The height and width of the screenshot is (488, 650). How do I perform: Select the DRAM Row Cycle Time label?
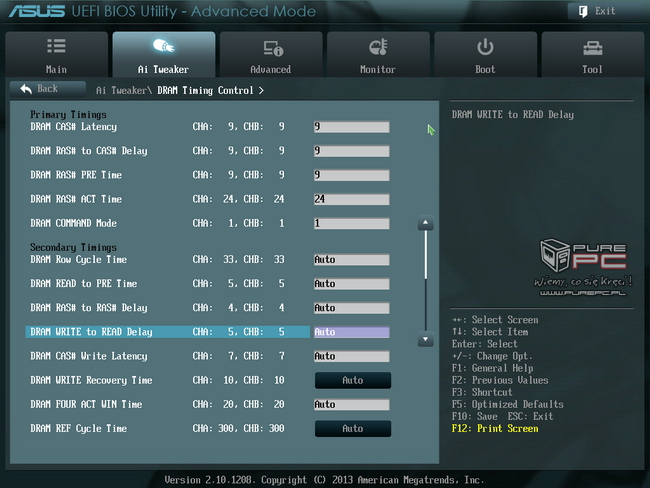click(78, 260)
